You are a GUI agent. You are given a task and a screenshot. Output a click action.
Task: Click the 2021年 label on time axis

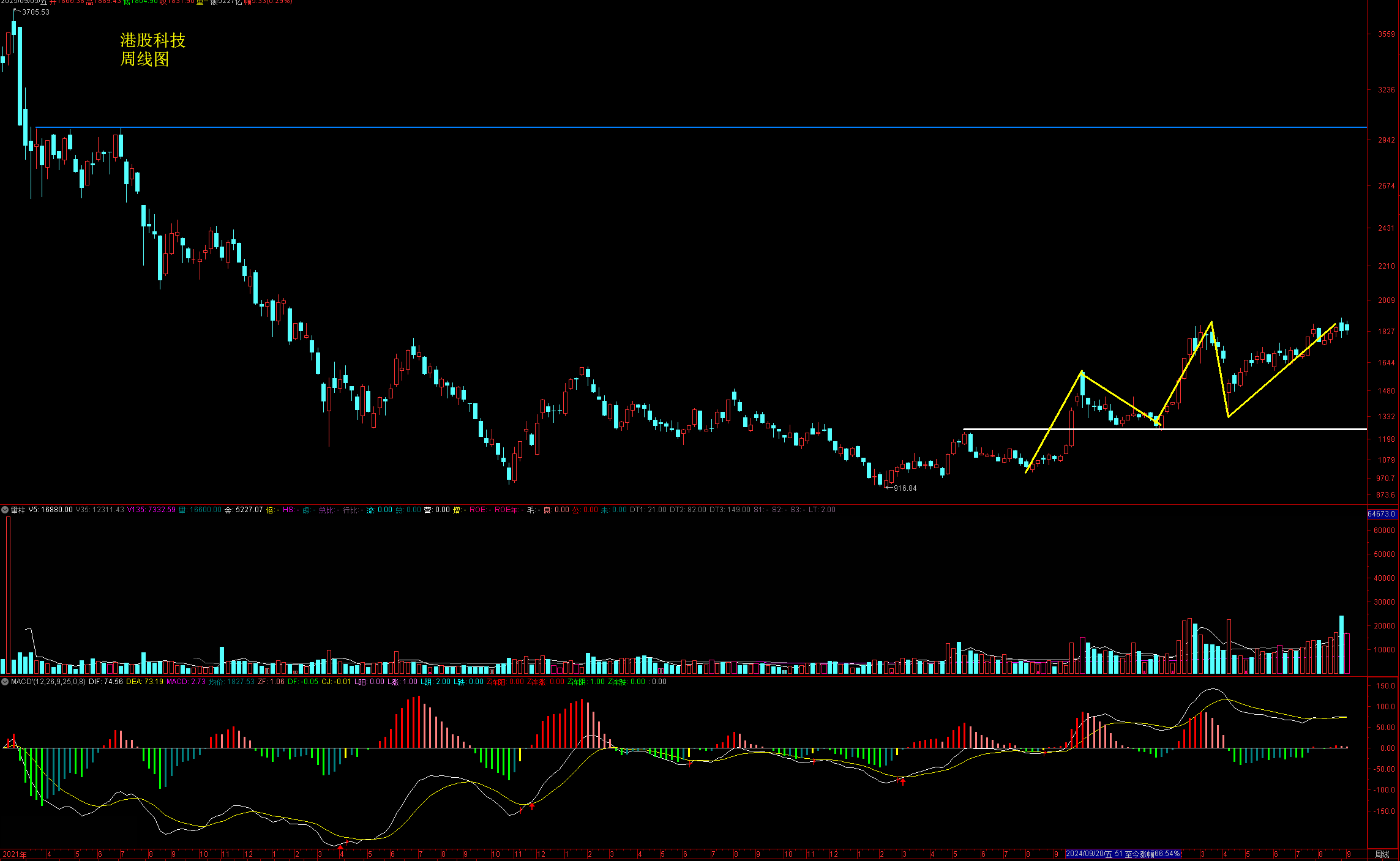(x=15, y=854)
